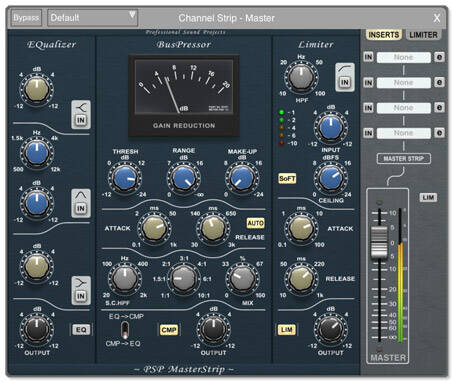Flip the EQ->CMP routing order switch
The image size is (453, 382).
124,330
